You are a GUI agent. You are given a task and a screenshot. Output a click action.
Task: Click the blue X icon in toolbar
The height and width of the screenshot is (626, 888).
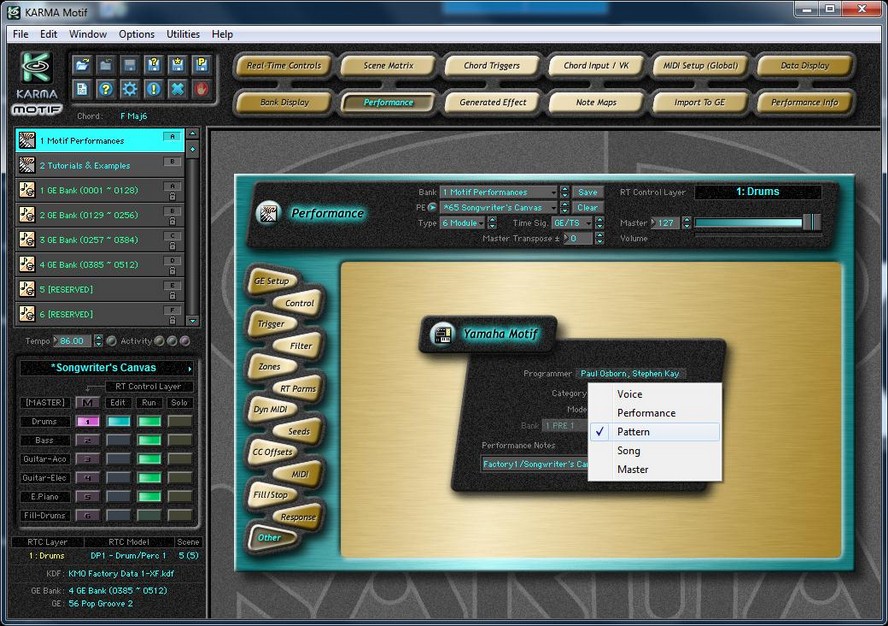coord(177,88)
